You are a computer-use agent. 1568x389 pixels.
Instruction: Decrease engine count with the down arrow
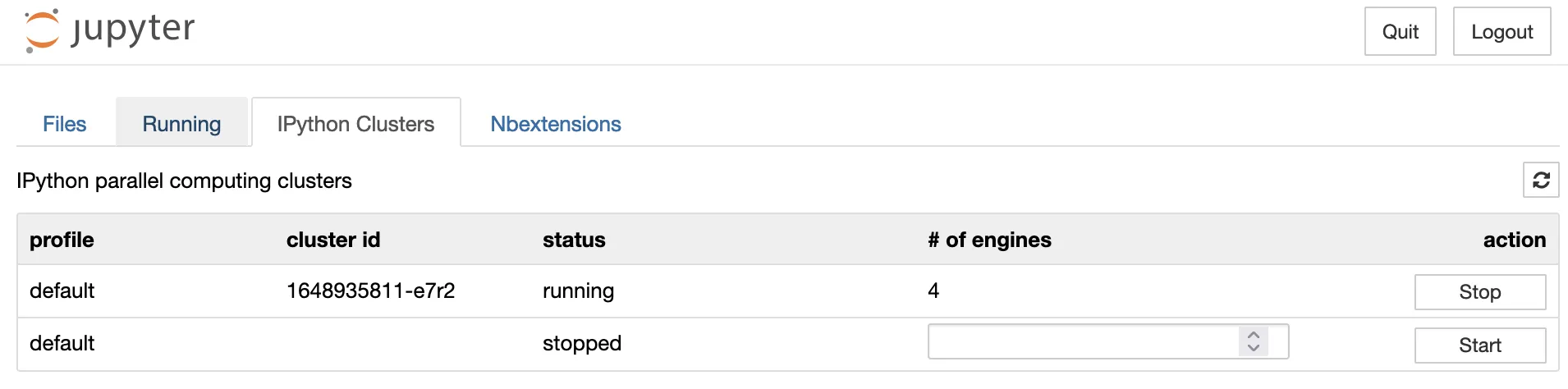click(x=1254, y=349)
